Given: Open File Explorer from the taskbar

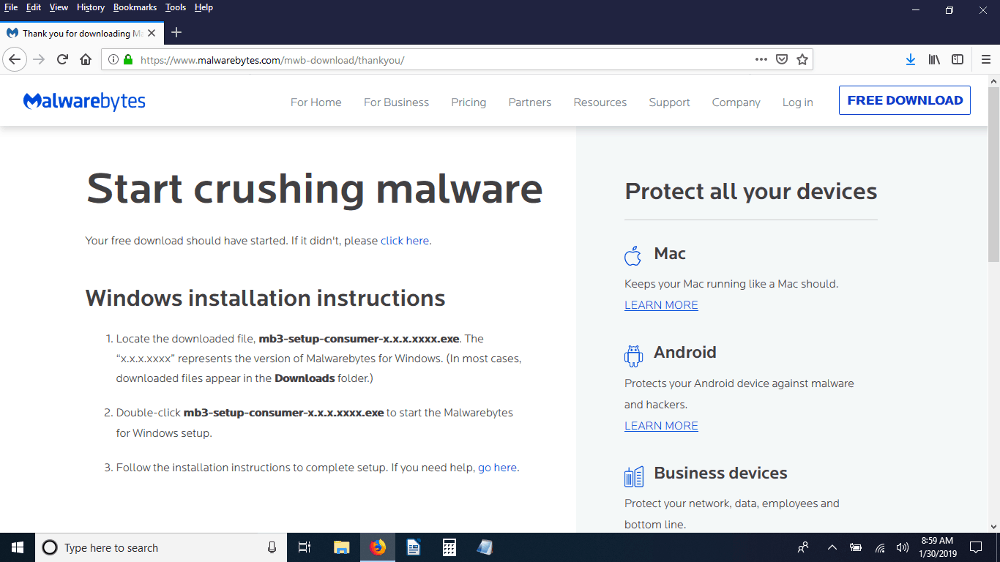Looking at the screenshot, I should (342, 547).
